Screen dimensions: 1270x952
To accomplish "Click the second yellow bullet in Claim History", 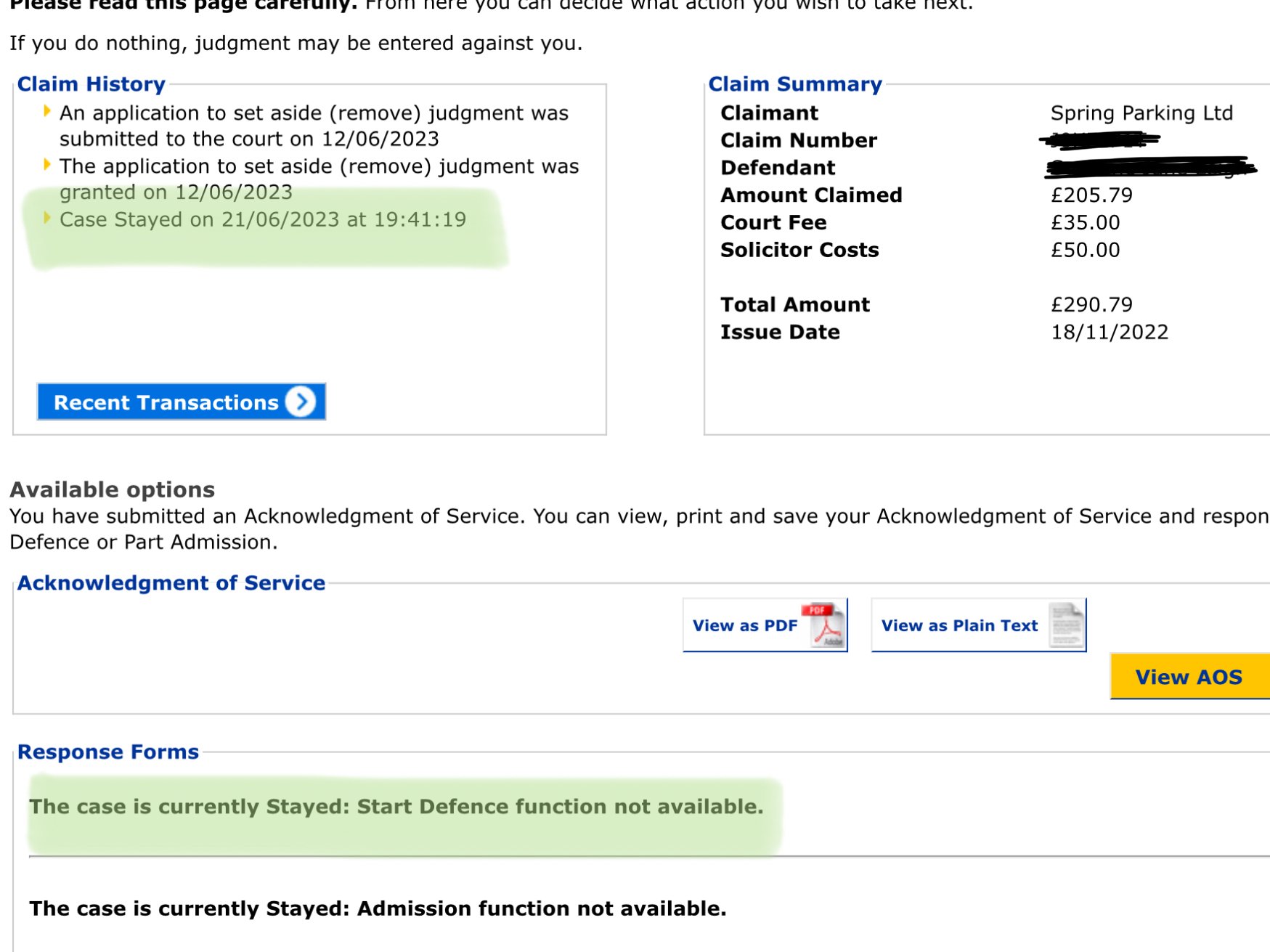I will [x=47, y=164].
